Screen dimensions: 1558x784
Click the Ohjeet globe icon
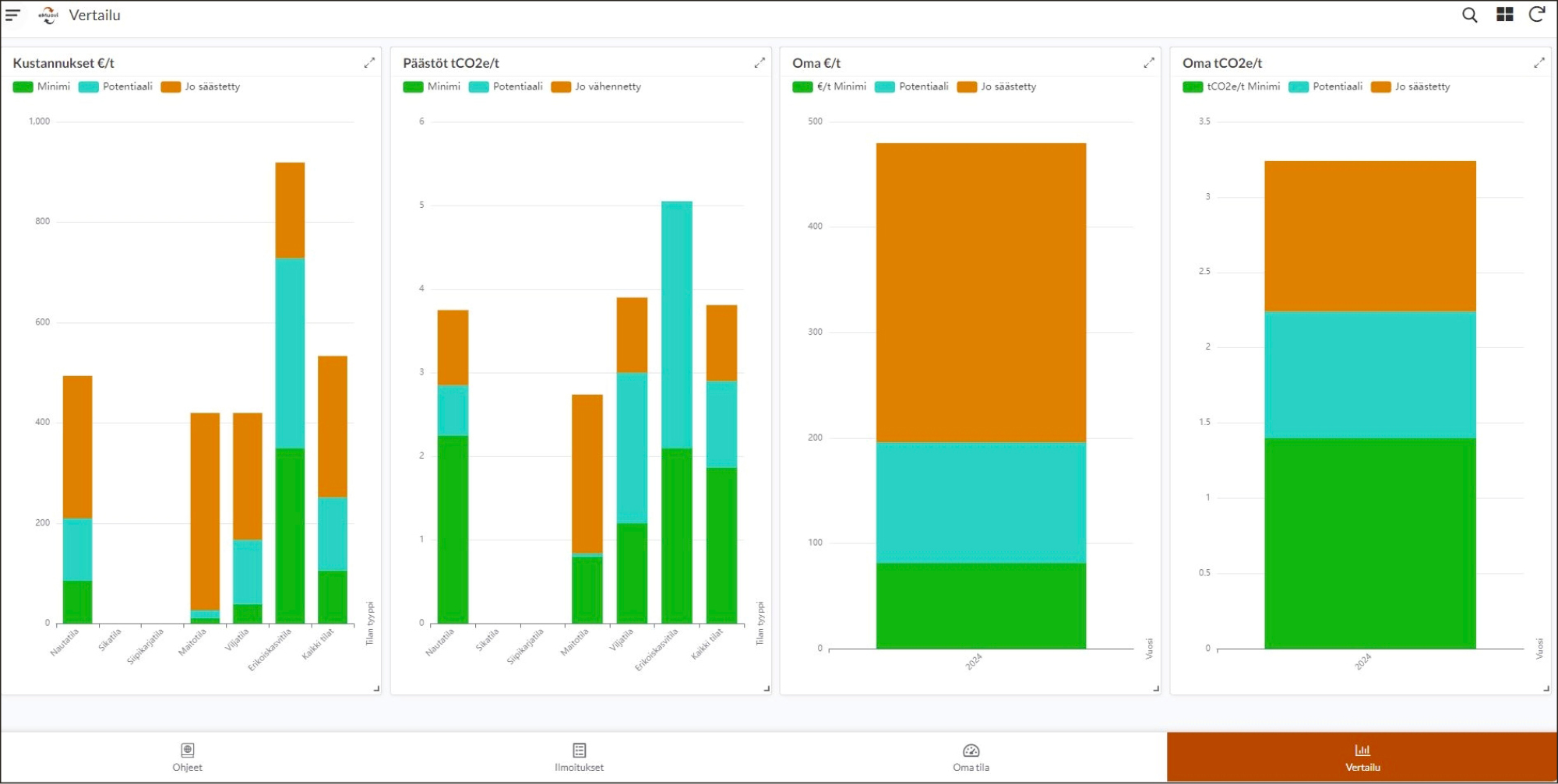tap(187, 750)
